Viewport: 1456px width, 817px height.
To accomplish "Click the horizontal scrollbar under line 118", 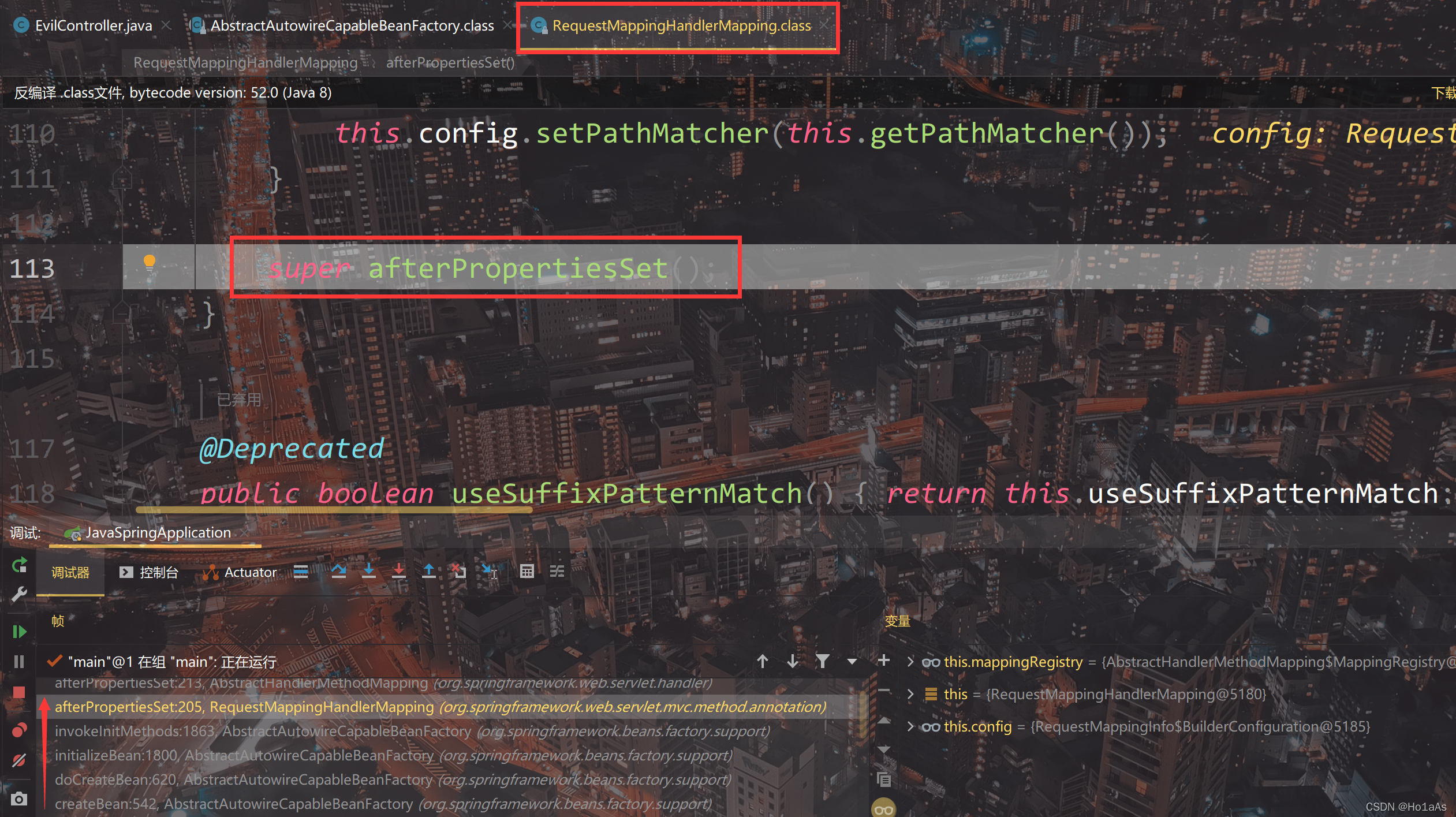I will [334, 510].
